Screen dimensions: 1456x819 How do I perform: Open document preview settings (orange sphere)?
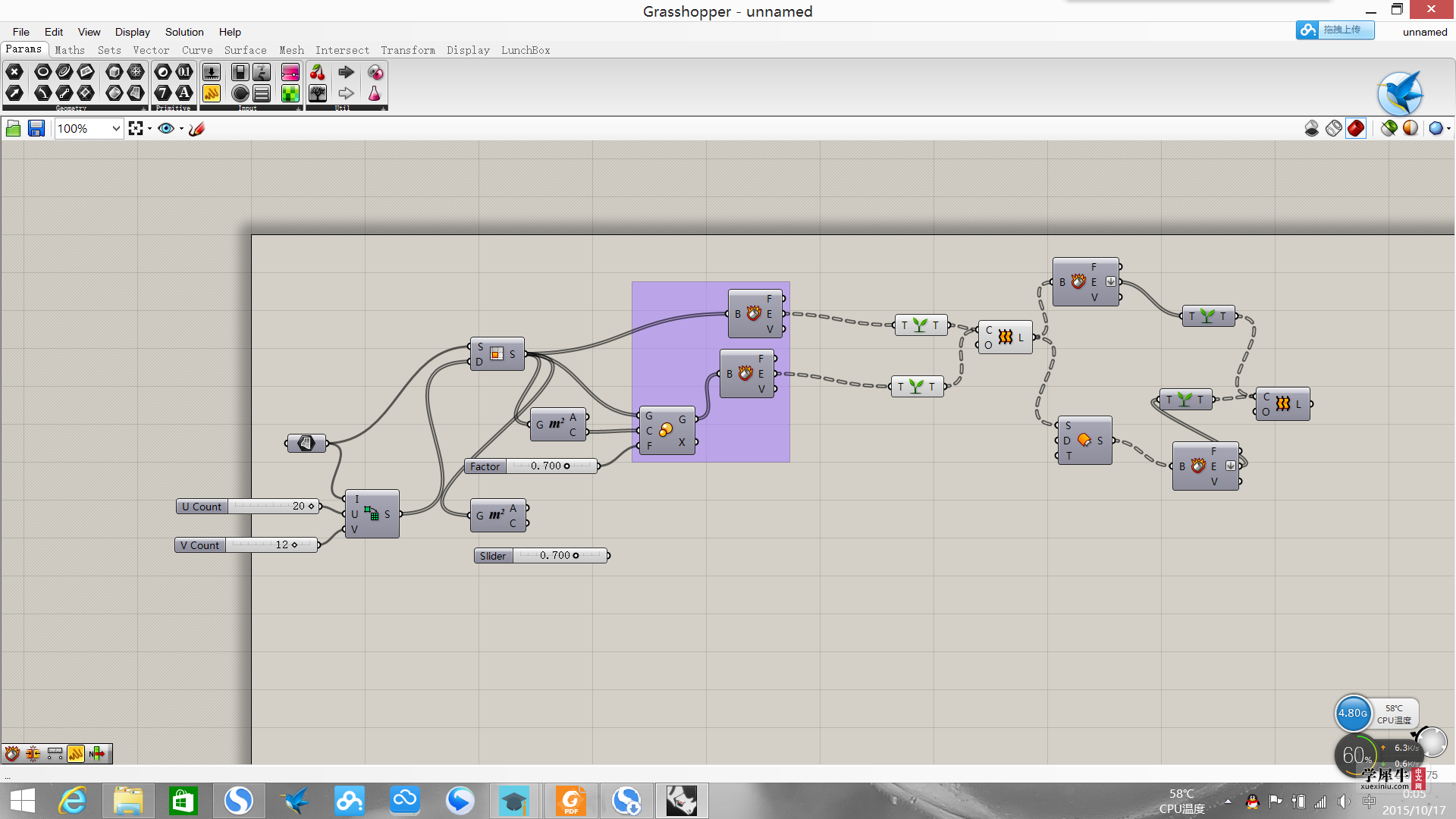coord(1410,128)
